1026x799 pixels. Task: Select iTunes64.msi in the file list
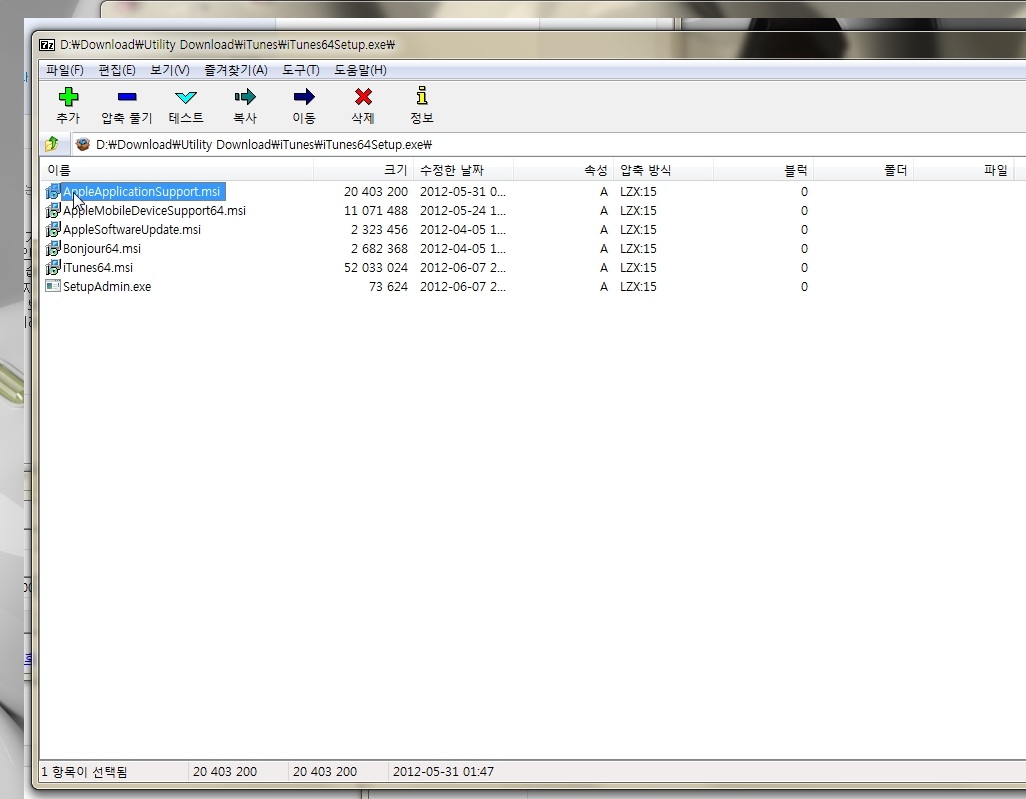(97, 268)
